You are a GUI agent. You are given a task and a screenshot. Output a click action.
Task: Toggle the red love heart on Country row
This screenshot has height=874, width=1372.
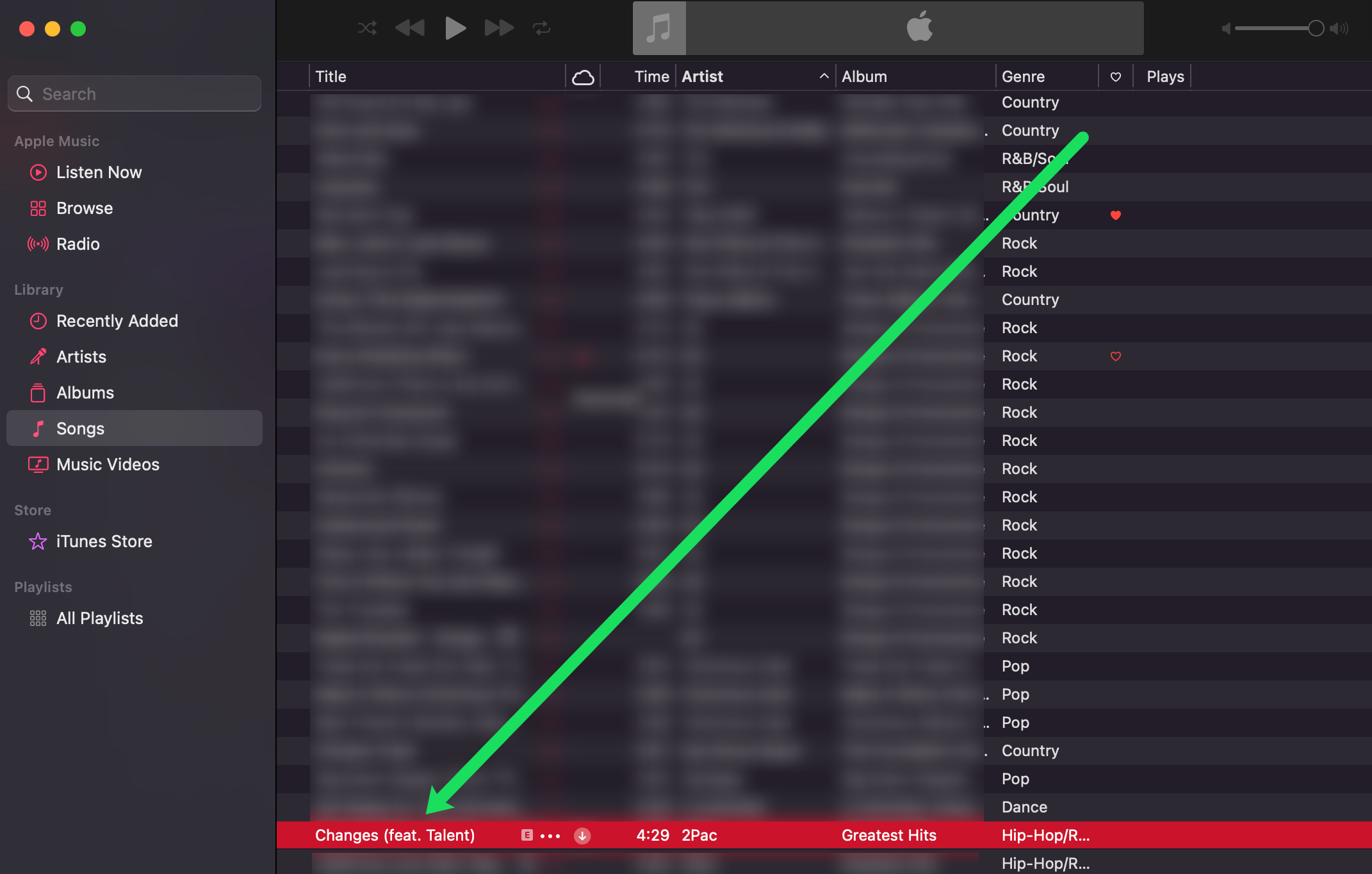pos(1115,215)
